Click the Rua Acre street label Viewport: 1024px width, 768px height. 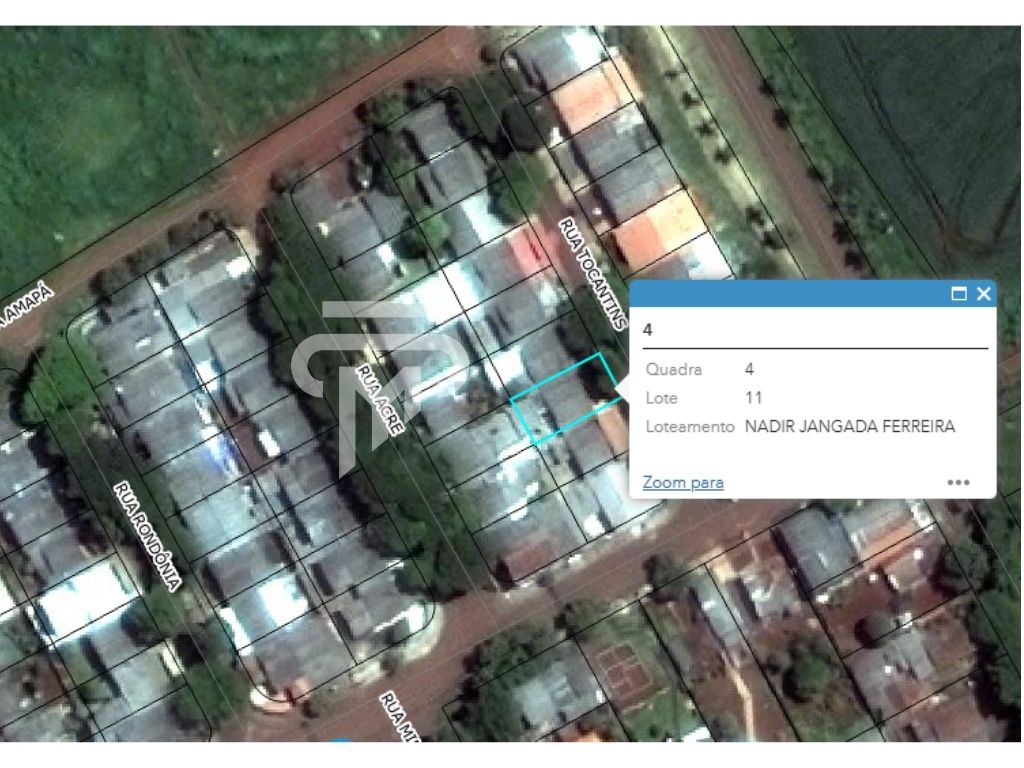pos(380,398)
